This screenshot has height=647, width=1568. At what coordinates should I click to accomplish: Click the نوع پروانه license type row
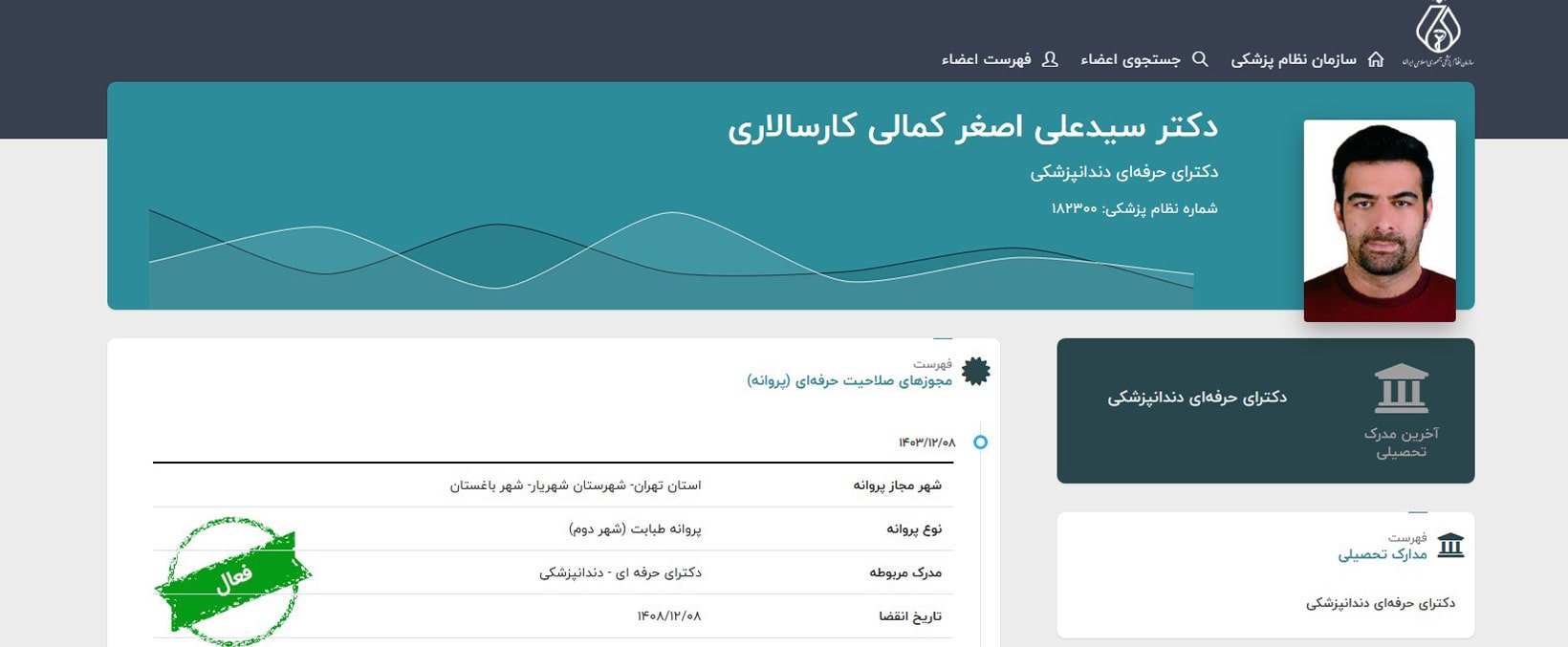pyautogui.click(x=553, y=528)
